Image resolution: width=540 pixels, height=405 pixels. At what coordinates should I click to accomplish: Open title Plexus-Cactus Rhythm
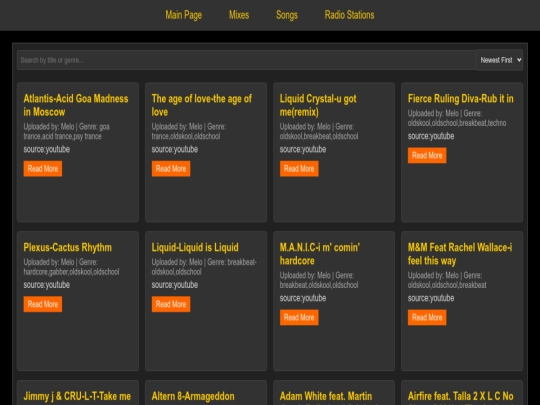click(68, 248)
